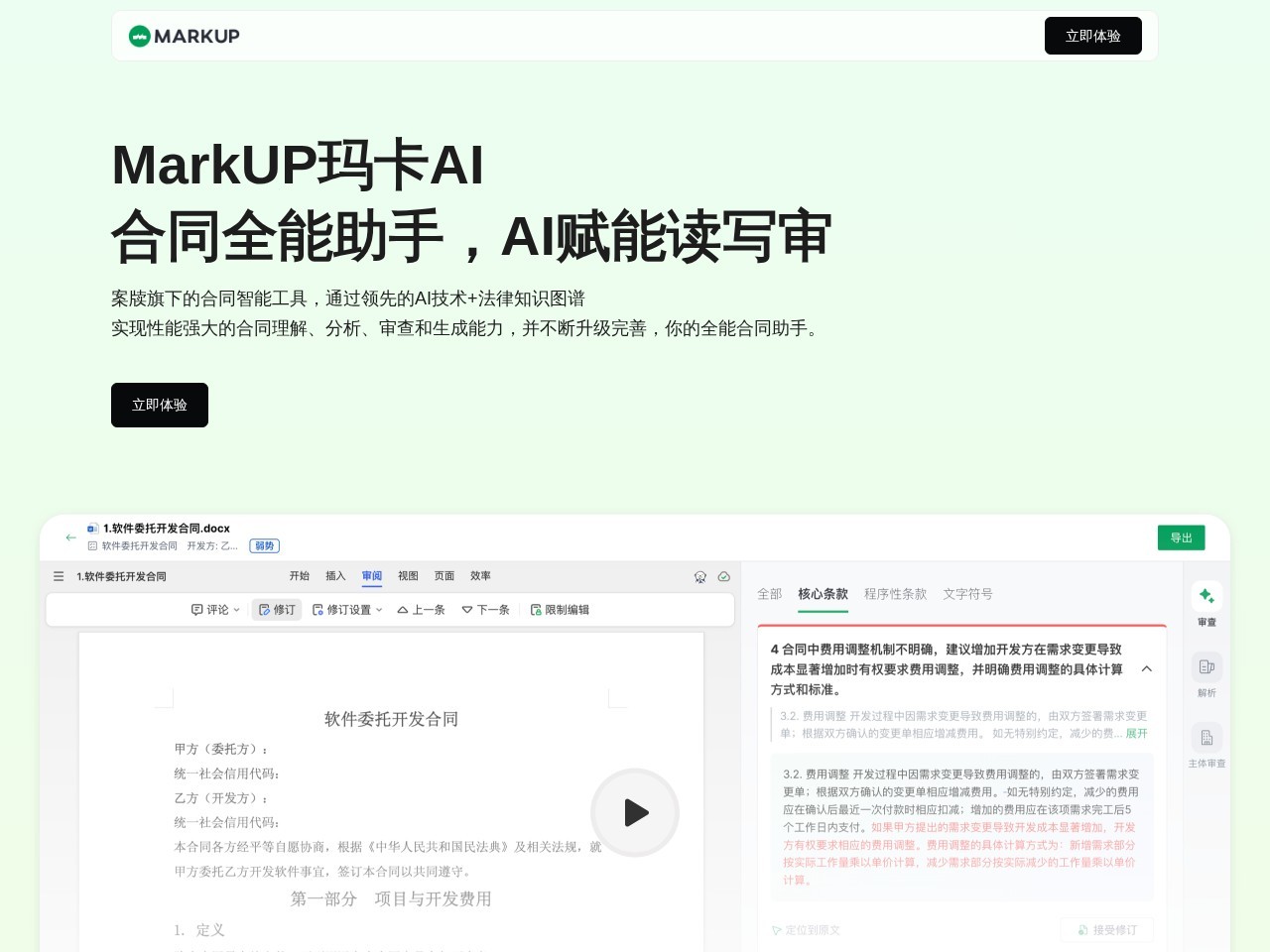
Task: Go to previous revision with 上一条
Action: (x=421, y=610)
